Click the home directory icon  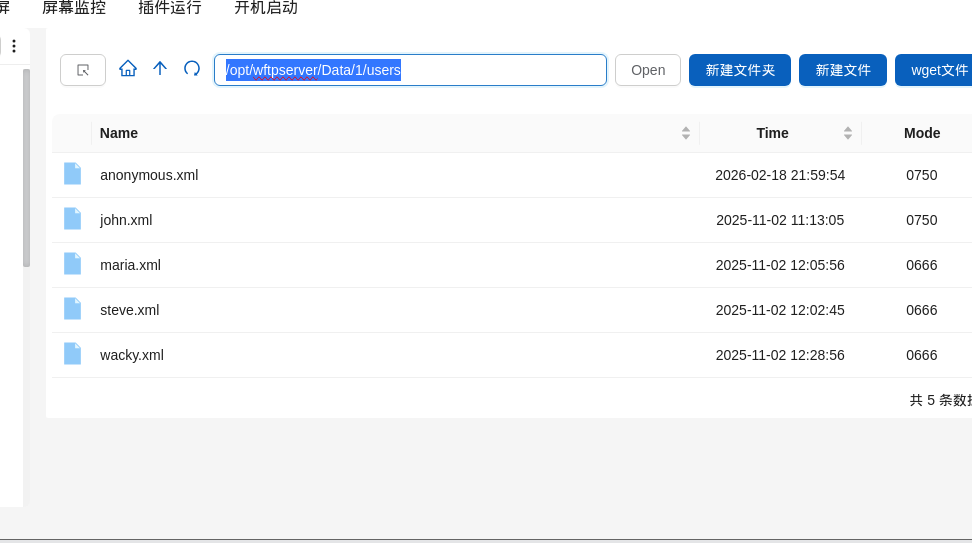point(128,69)
